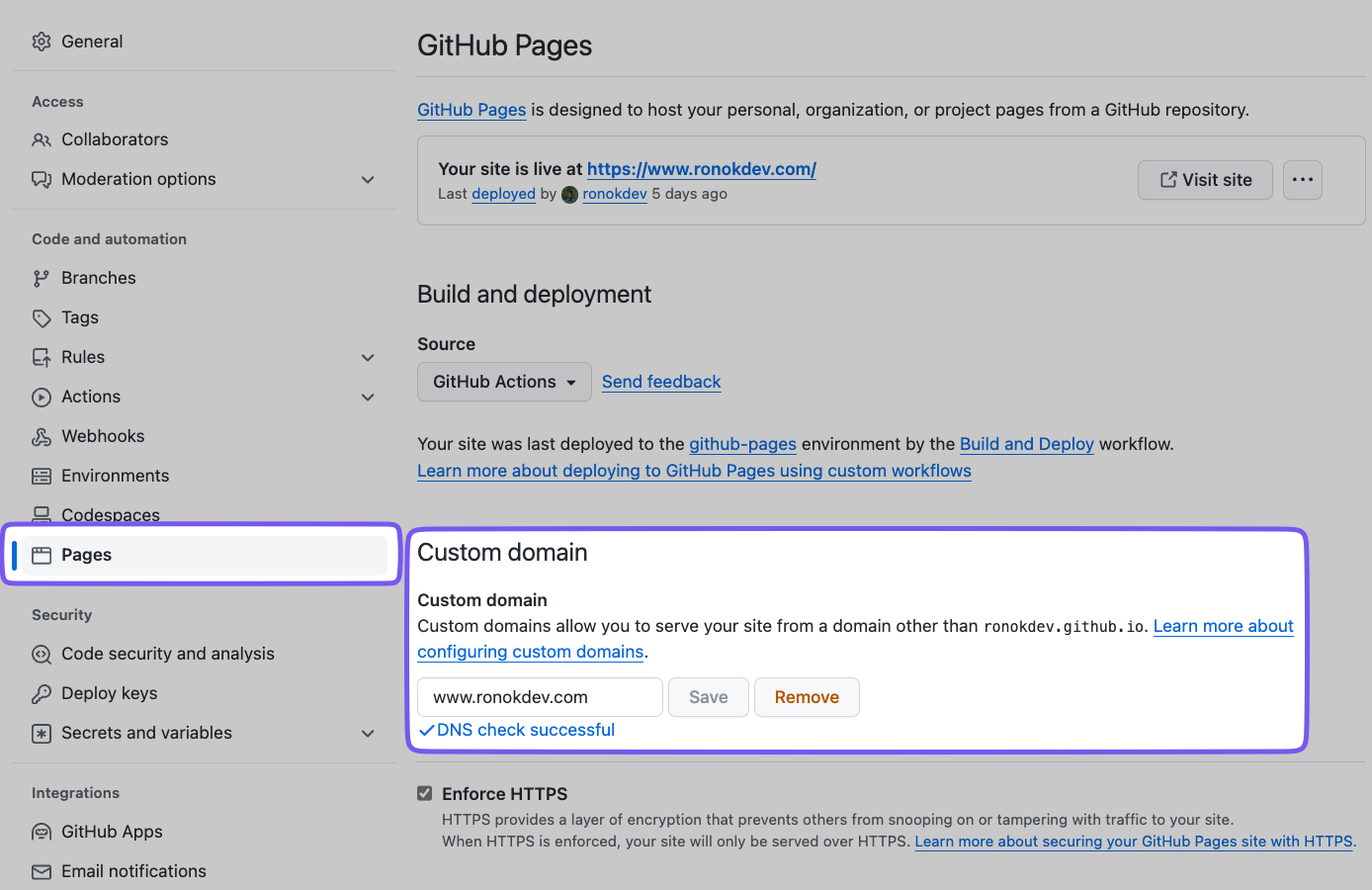Click the Webhooks icon in sidebar
Image resolution: width=1372 pixels, height=890 pixels.
pos(42,436)
